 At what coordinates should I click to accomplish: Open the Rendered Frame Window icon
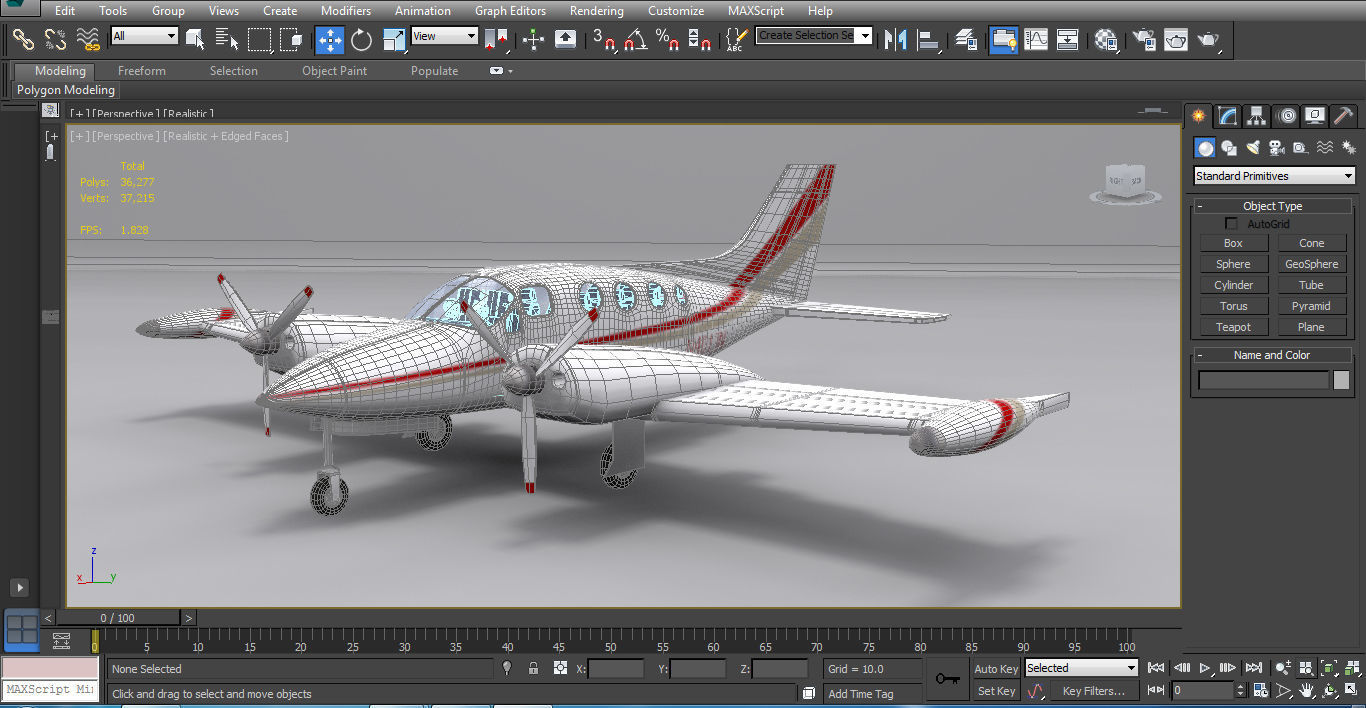coord(1175,40)
